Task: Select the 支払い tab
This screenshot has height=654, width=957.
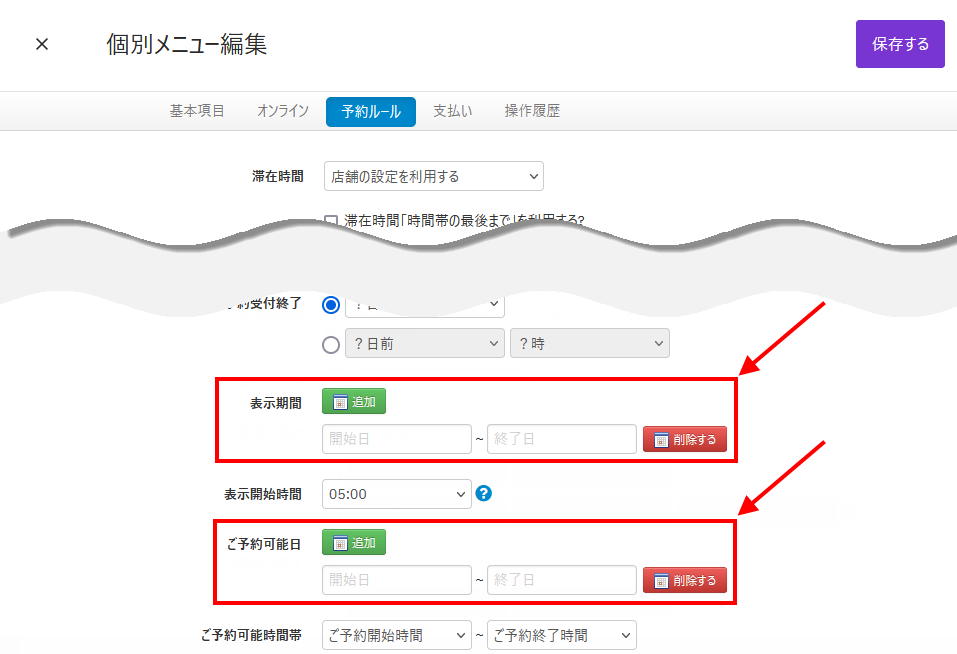Action: coord(452,111)
